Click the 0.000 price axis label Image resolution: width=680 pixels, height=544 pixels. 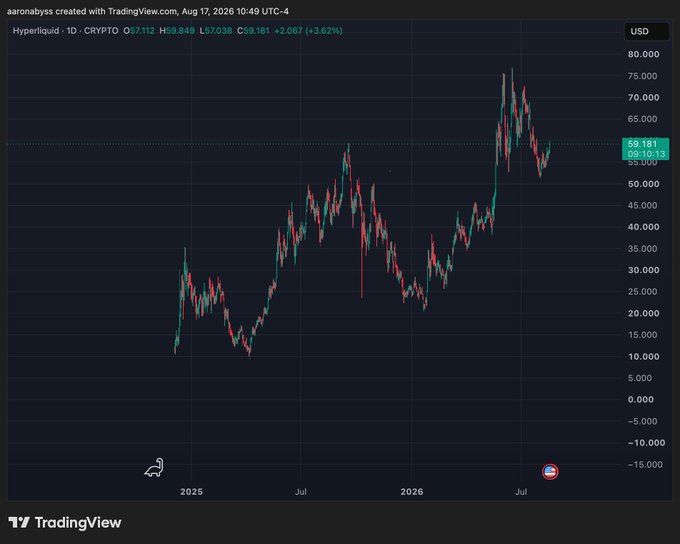pyautogui.click(x=641, y=400)
